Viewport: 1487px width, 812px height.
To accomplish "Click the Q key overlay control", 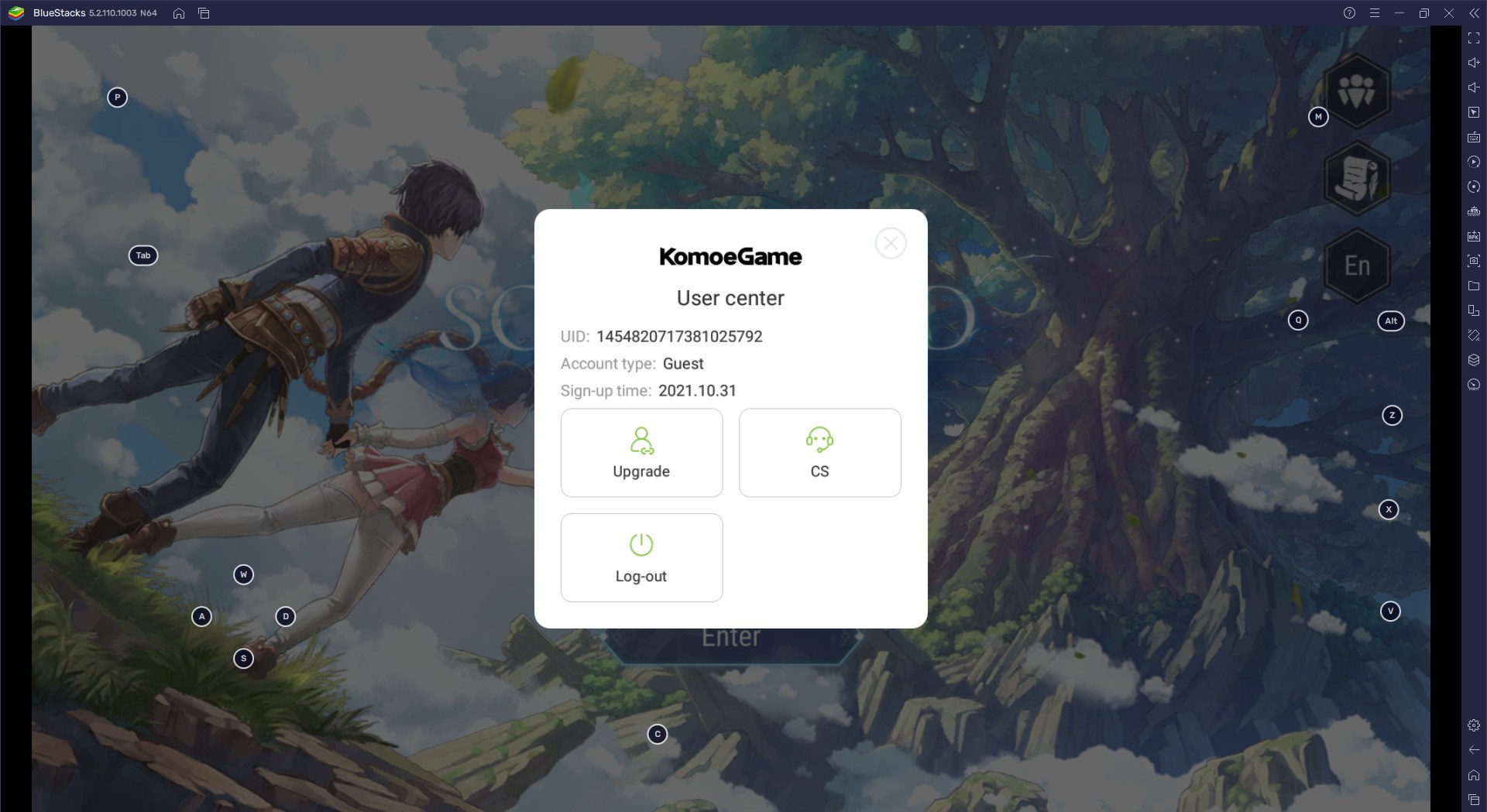I will coord(1298,320).
